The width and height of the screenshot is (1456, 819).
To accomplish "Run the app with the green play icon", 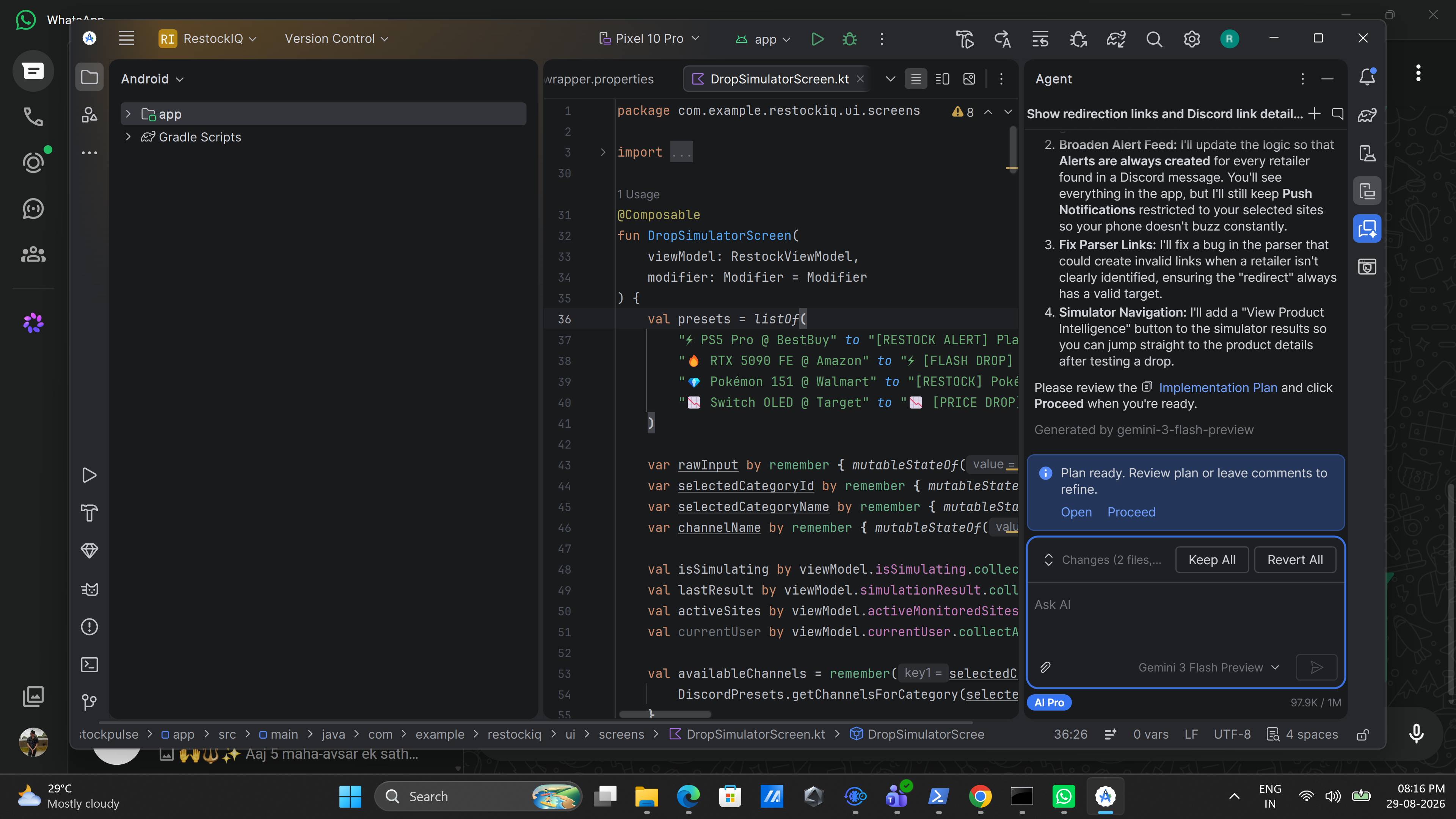I will [x=817, y=39].
